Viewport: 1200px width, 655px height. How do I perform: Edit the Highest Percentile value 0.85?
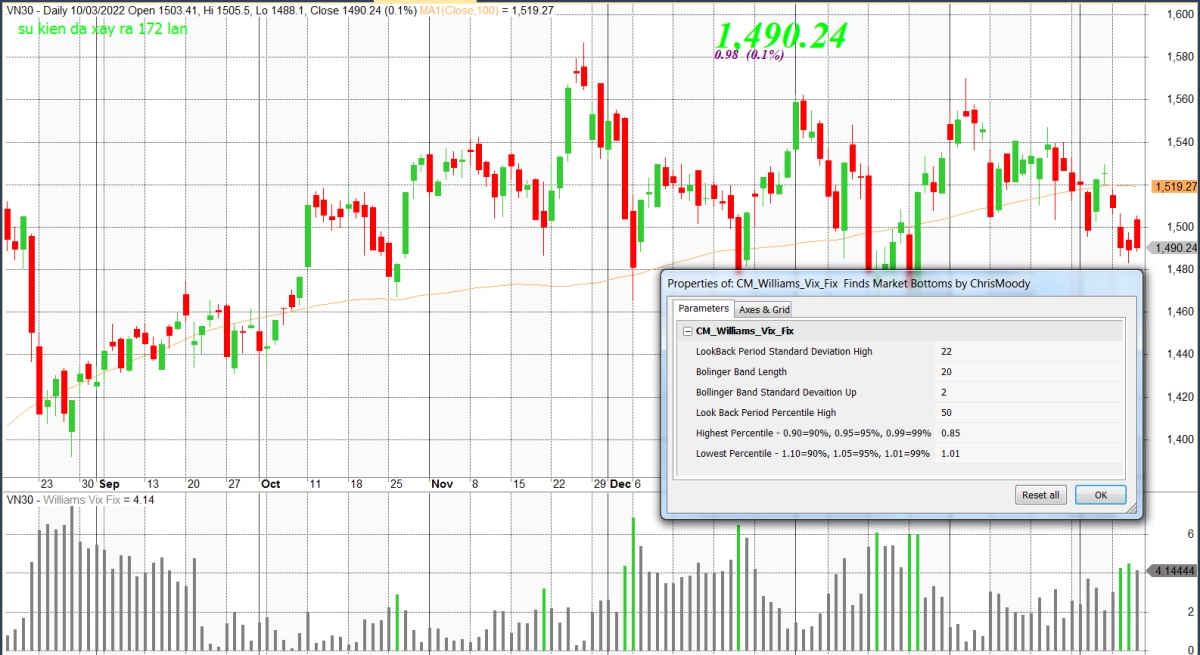click(1029, 433)
